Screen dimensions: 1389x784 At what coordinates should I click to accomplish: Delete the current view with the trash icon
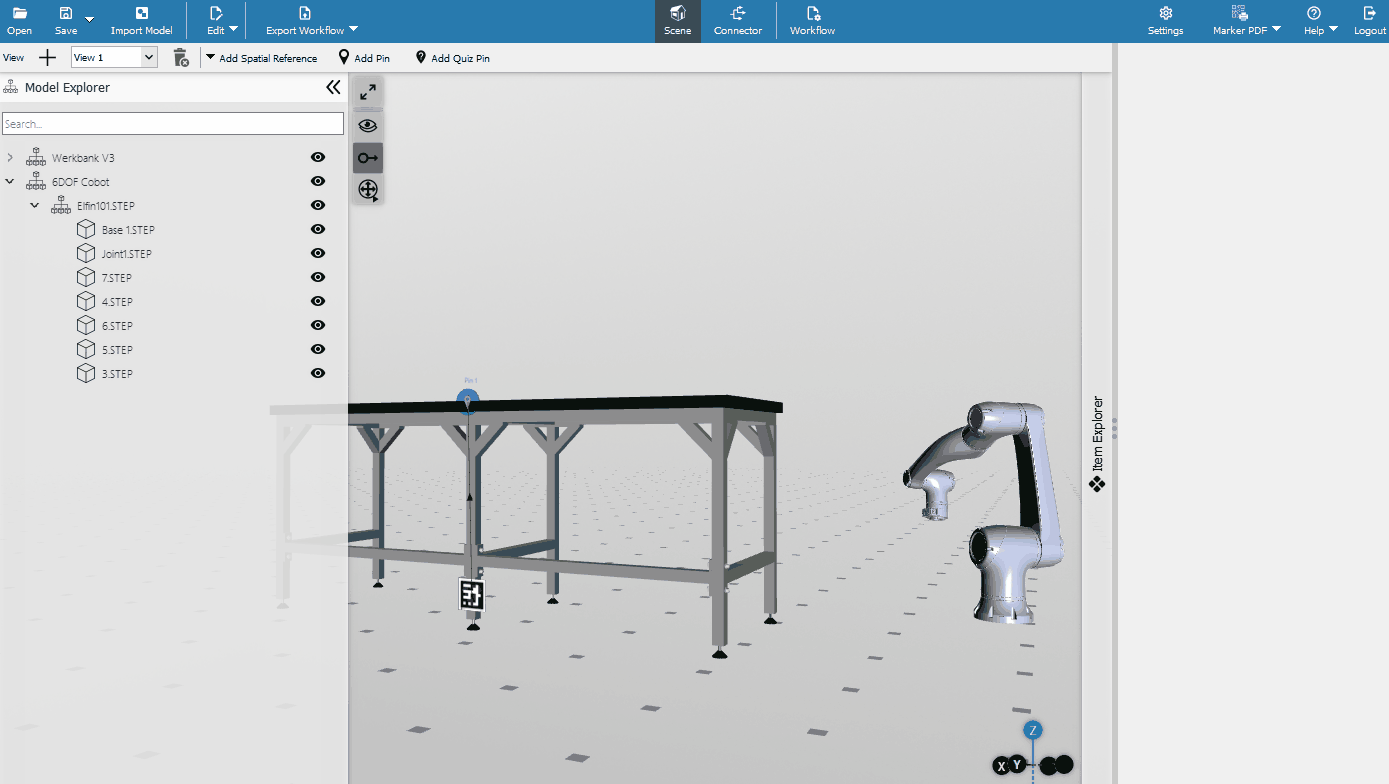pos(181,58)
